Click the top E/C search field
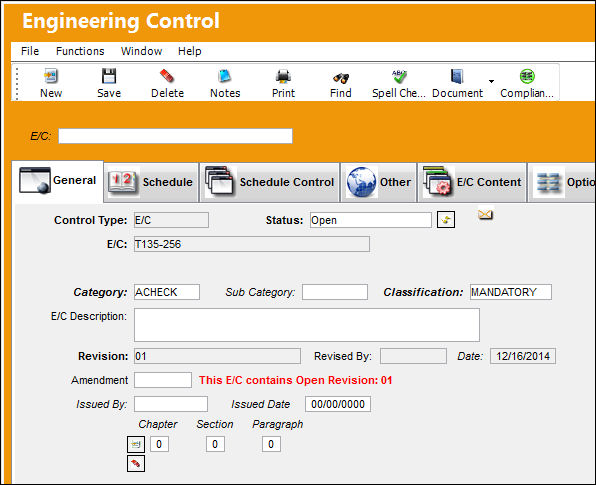 175,136
